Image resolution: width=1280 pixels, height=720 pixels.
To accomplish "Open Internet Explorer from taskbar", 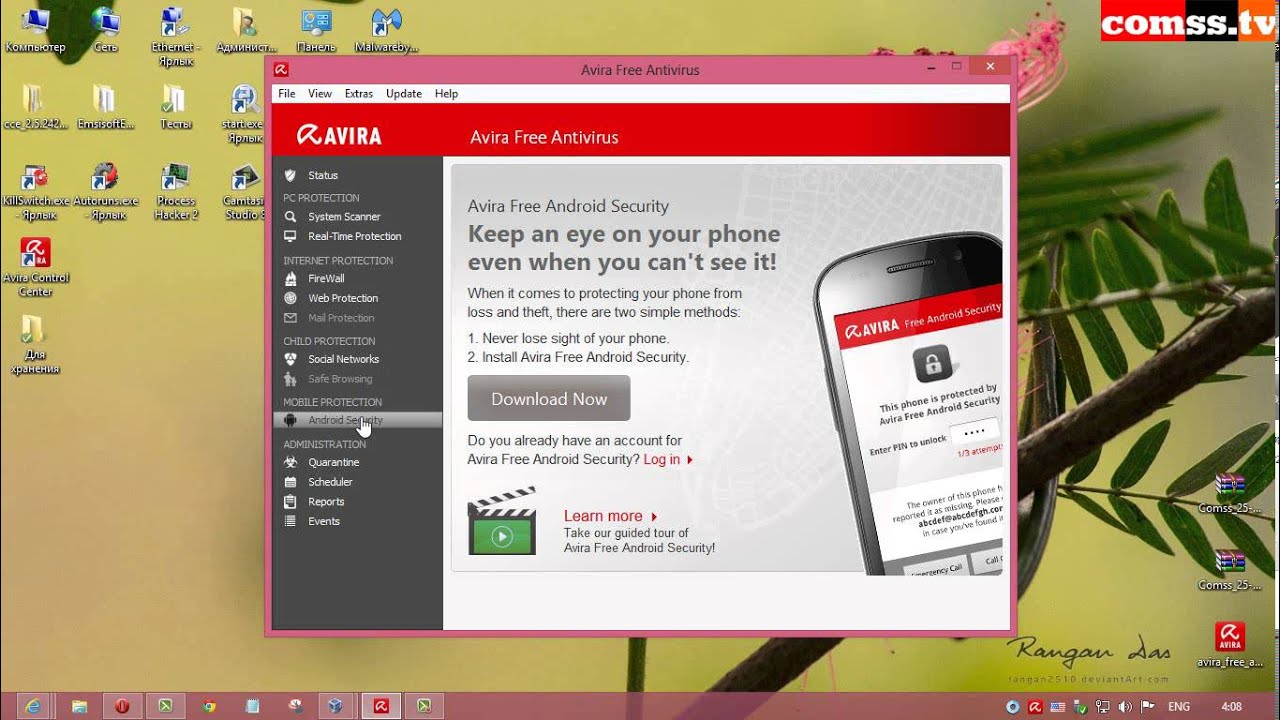I will (x=33, y=706).
